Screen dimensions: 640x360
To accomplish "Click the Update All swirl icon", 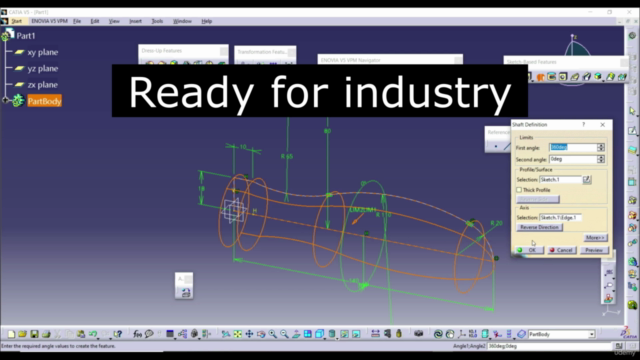I will [438, 334].
